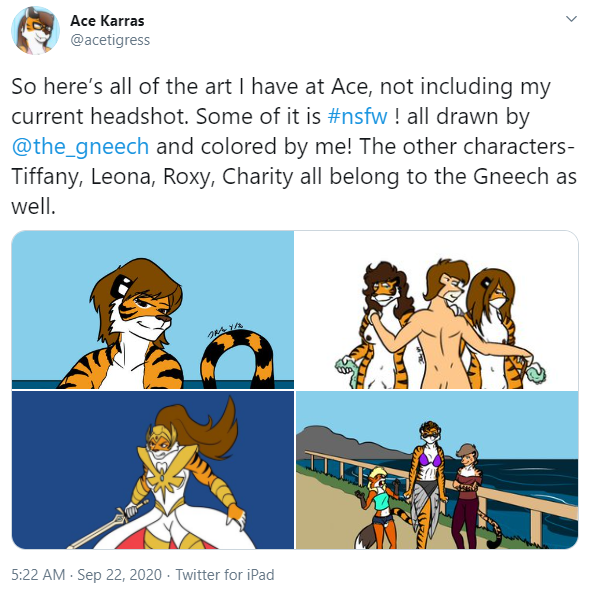Image resolution: width=591 pixels, height=591 pixels.
Task: Click the 5:22 AM timestamp
Action: coord(38,575)
